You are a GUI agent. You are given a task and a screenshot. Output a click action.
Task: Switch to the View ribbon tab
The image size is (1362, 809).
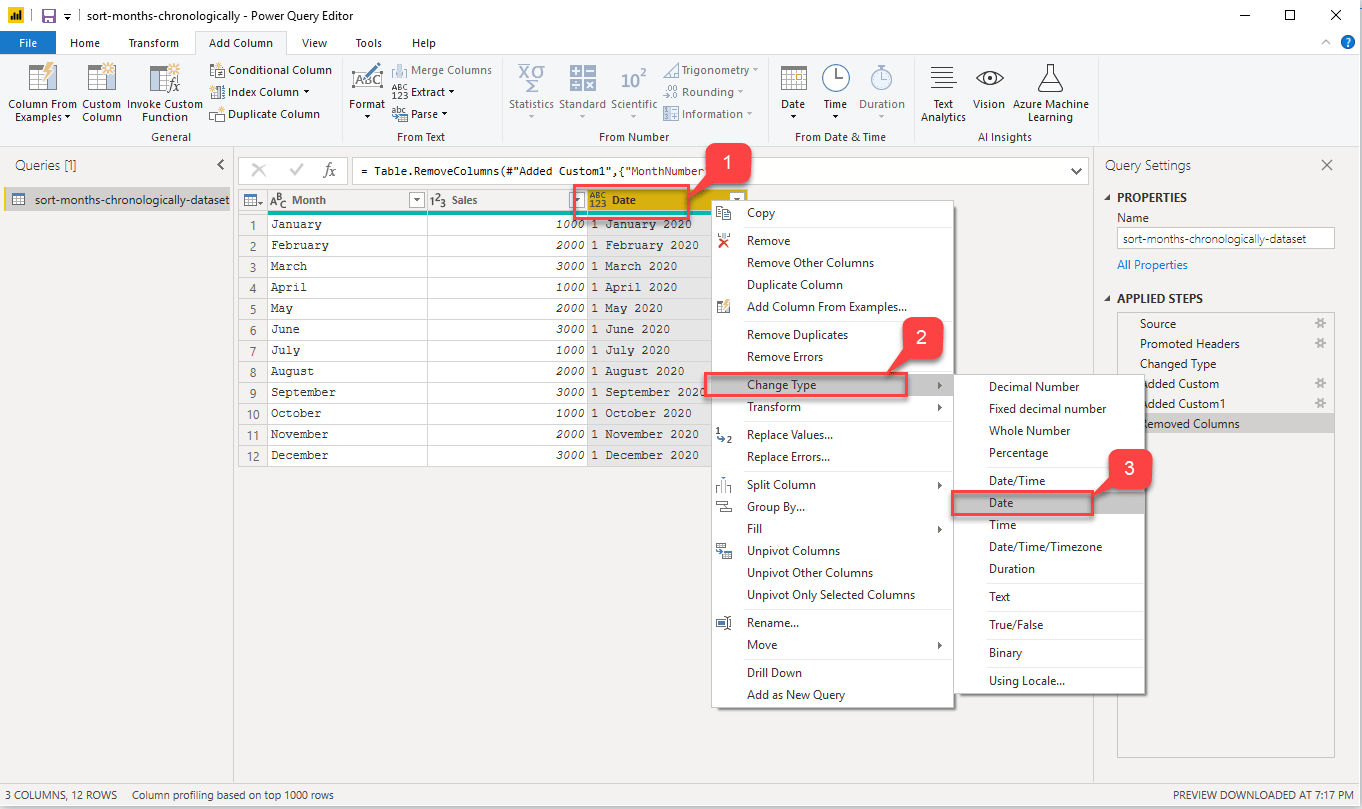pos(314,43)
